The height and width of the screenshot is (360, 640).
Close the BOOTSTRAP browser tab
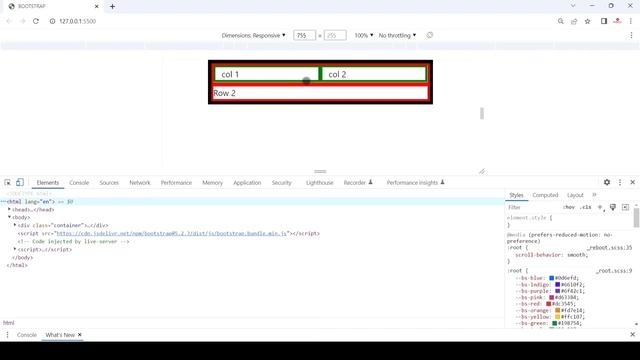click(97, 7)
